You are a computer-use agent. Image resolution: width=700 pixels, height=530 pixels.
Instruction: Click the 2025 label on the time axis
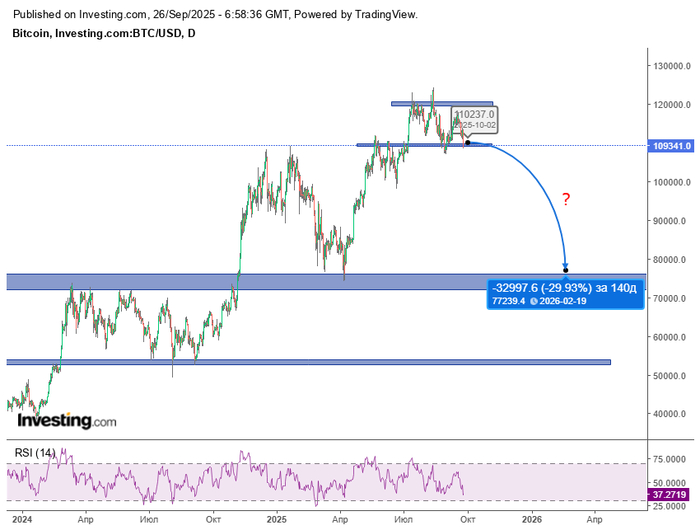point(275,520)
